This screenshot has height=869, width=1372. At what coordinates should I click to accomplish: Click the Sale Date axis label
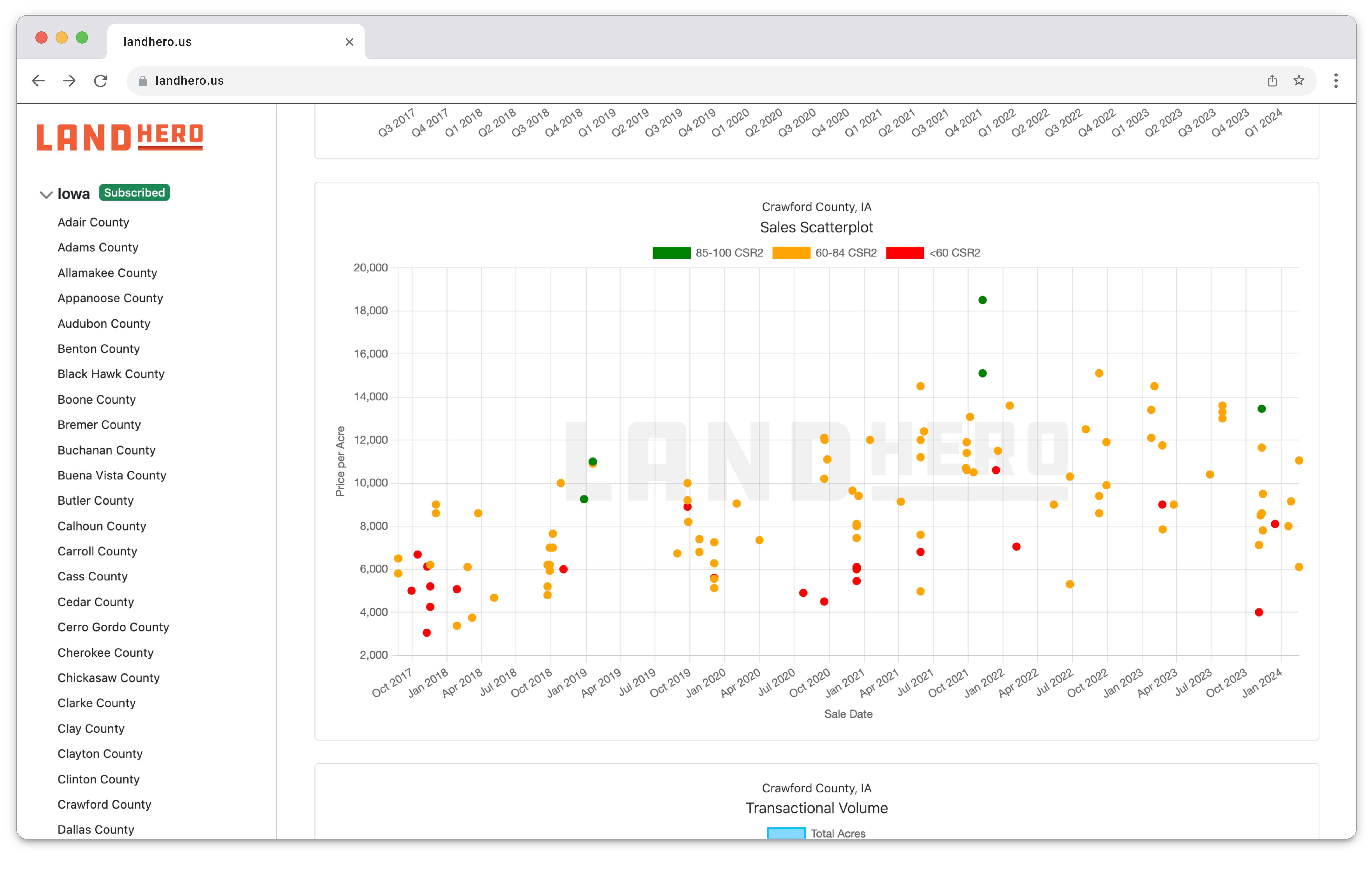848,714
